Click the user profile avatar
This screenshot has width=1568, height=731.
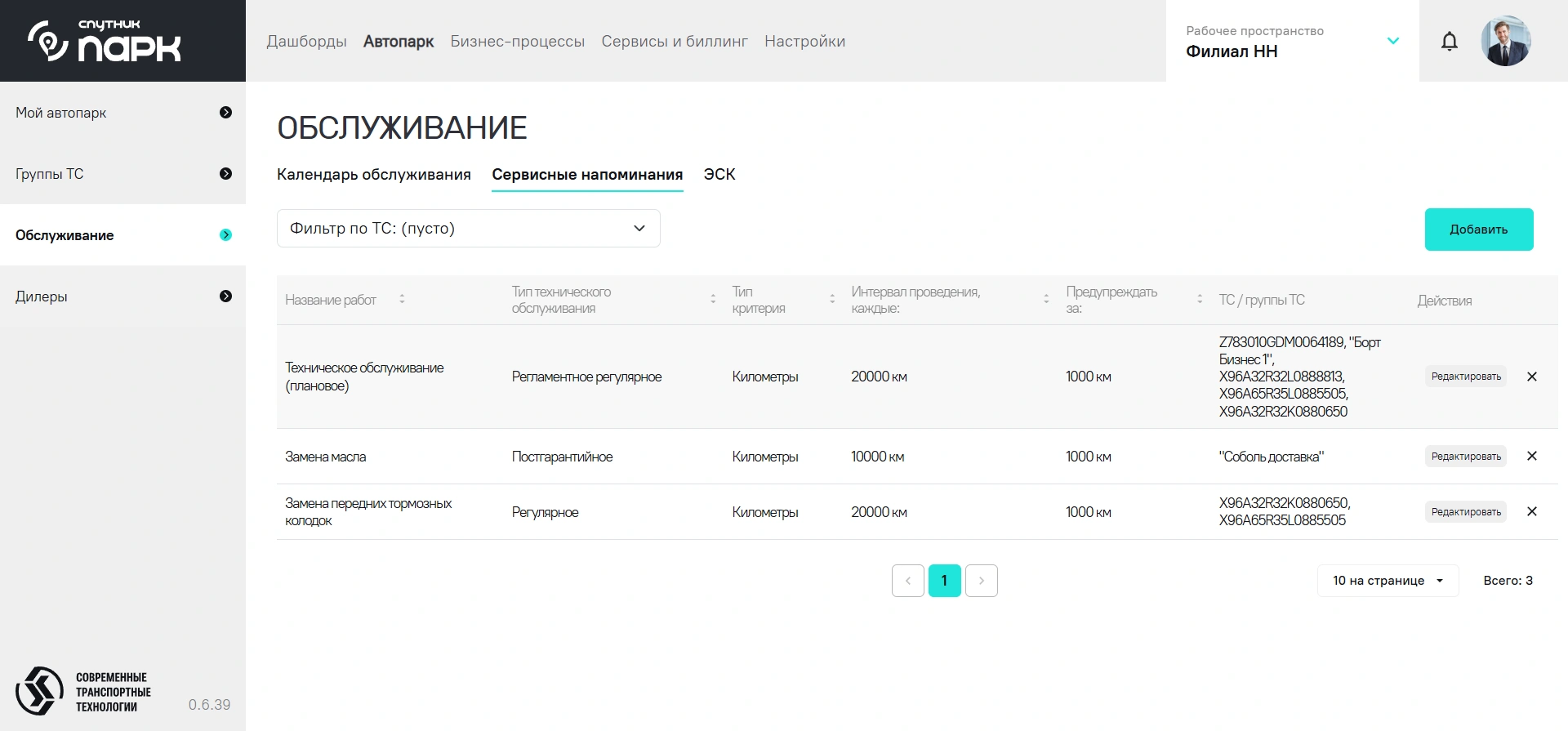click(x=1505, y=41)
